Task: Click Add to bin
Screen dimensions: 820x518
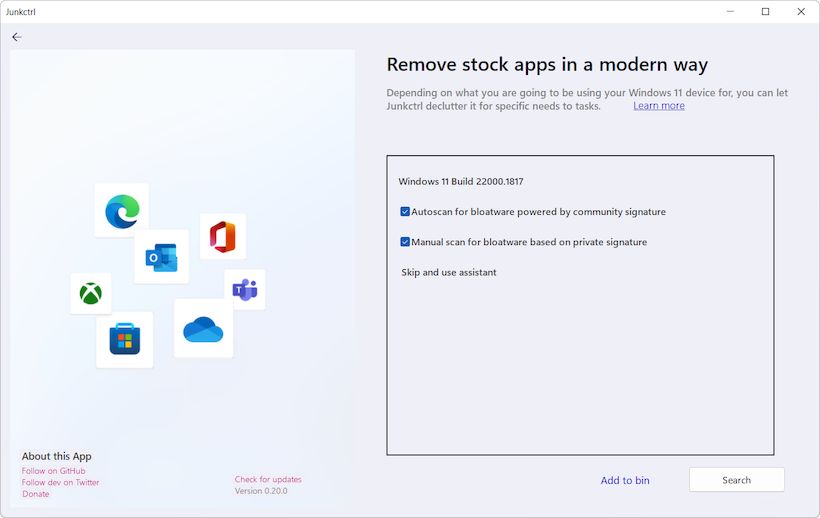Action: coord(625,481)
